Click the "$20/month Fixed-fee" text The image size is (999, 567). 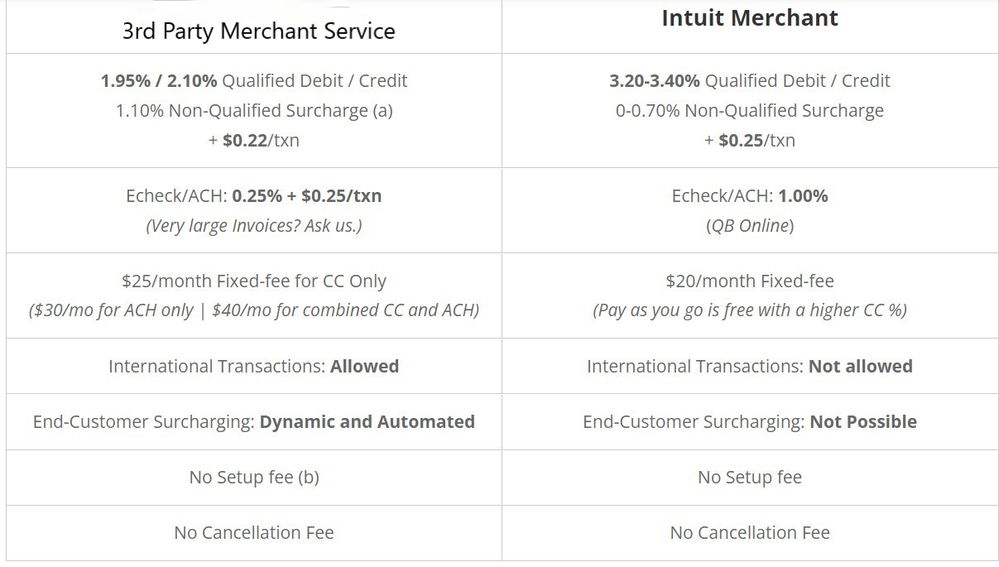749,281
